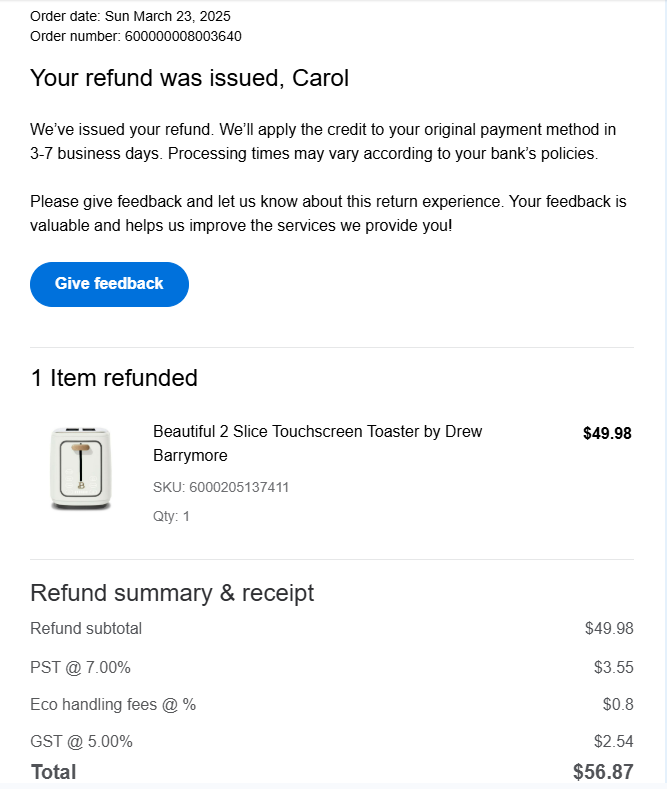Click the Qty: 1 label
The width and height of the screenshot is (667, 789).
171,516
